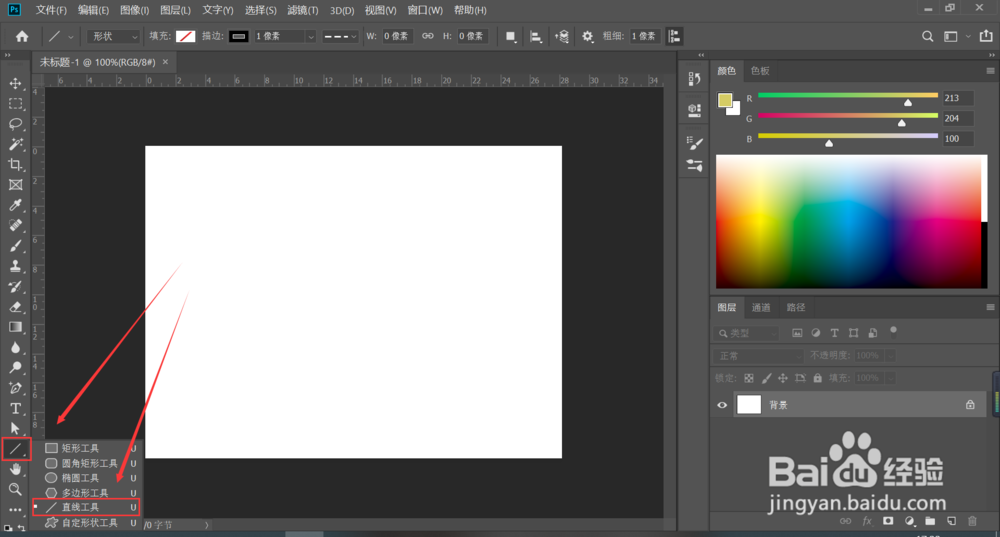Click the foreground color swatch in Color panel
Image resolution: width=1000 pixels, height=537 pixels.
coord(725,100)
